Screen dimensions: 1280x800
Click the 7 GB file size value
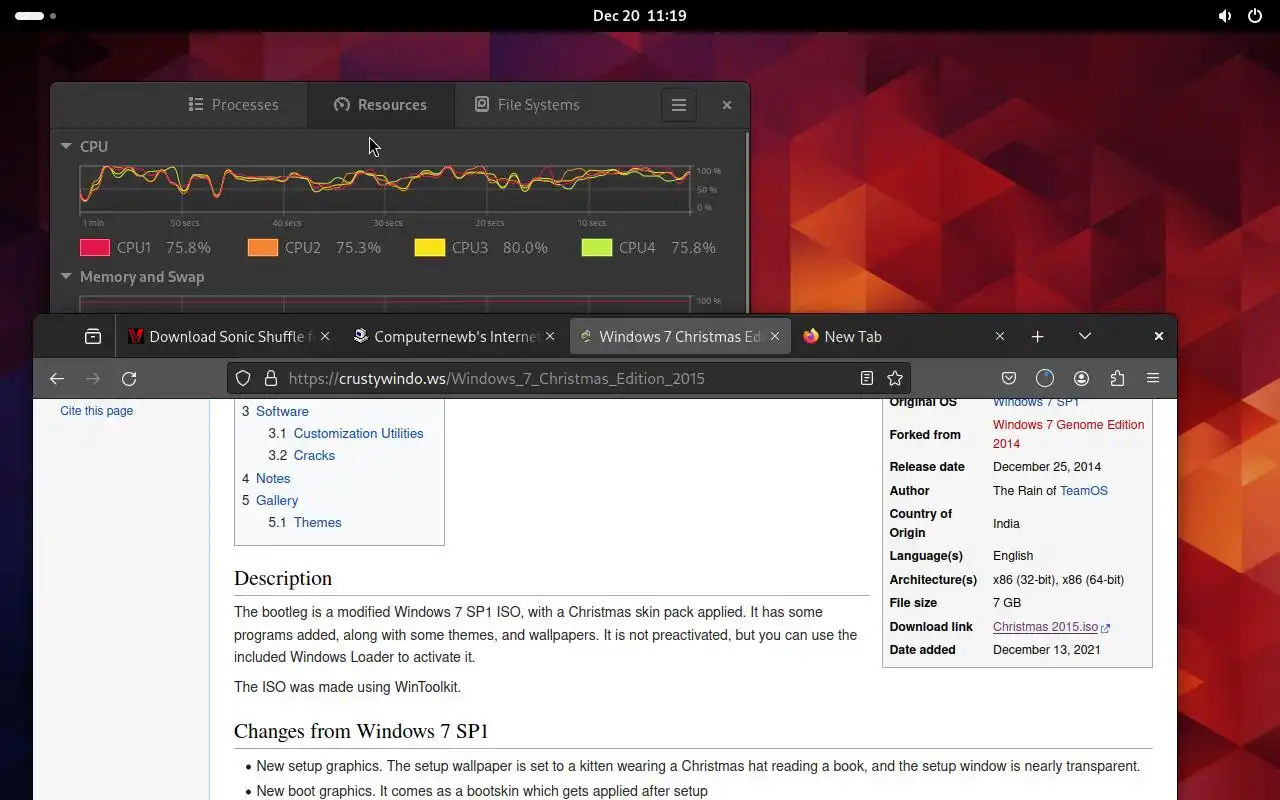point(1007,603)
